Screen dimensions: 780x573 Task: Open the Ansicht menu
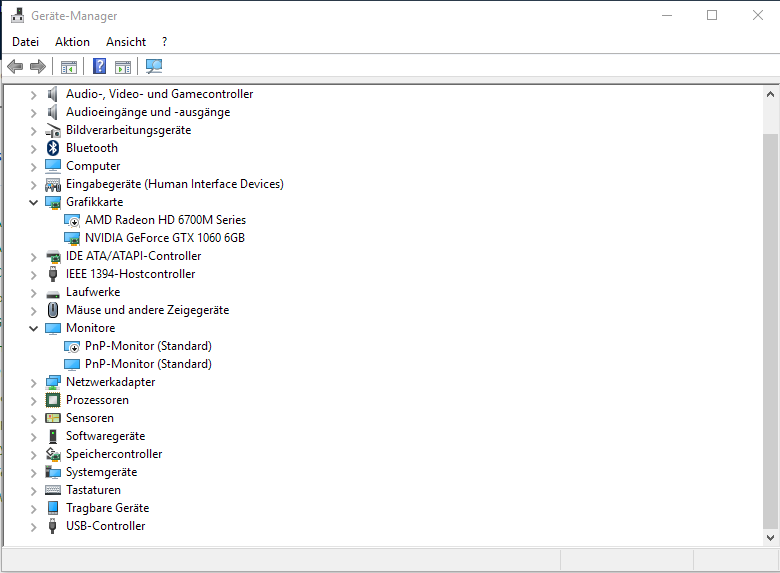point(126,42)
